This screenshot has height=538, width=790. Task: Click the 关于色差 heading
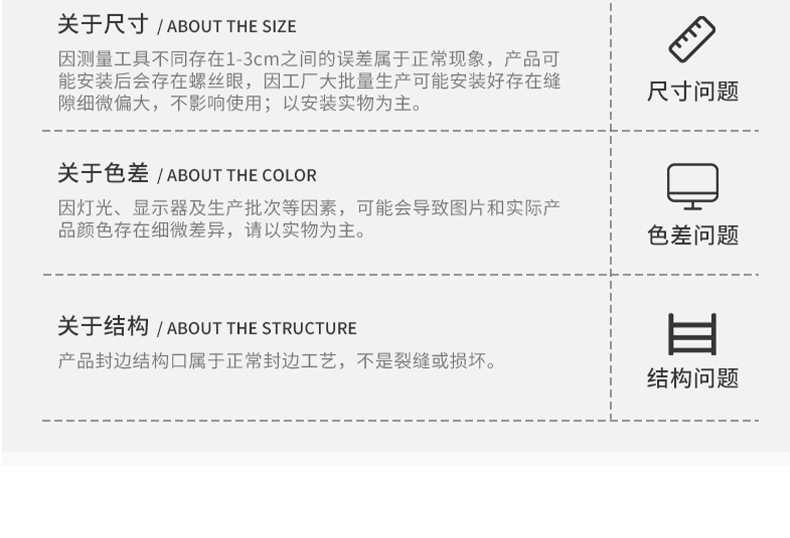[103, 173]
